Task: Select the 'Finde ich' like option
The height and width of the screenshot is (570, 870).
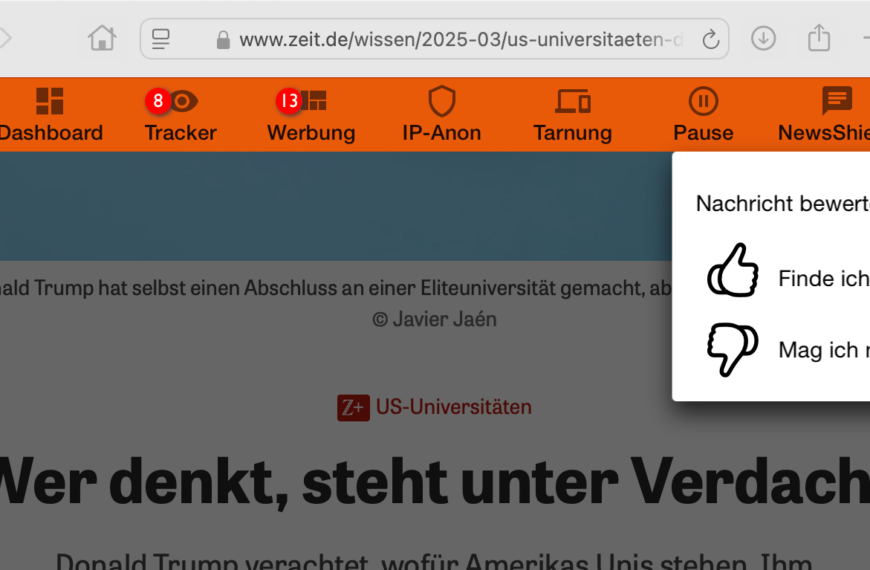Action: (823, 278)
